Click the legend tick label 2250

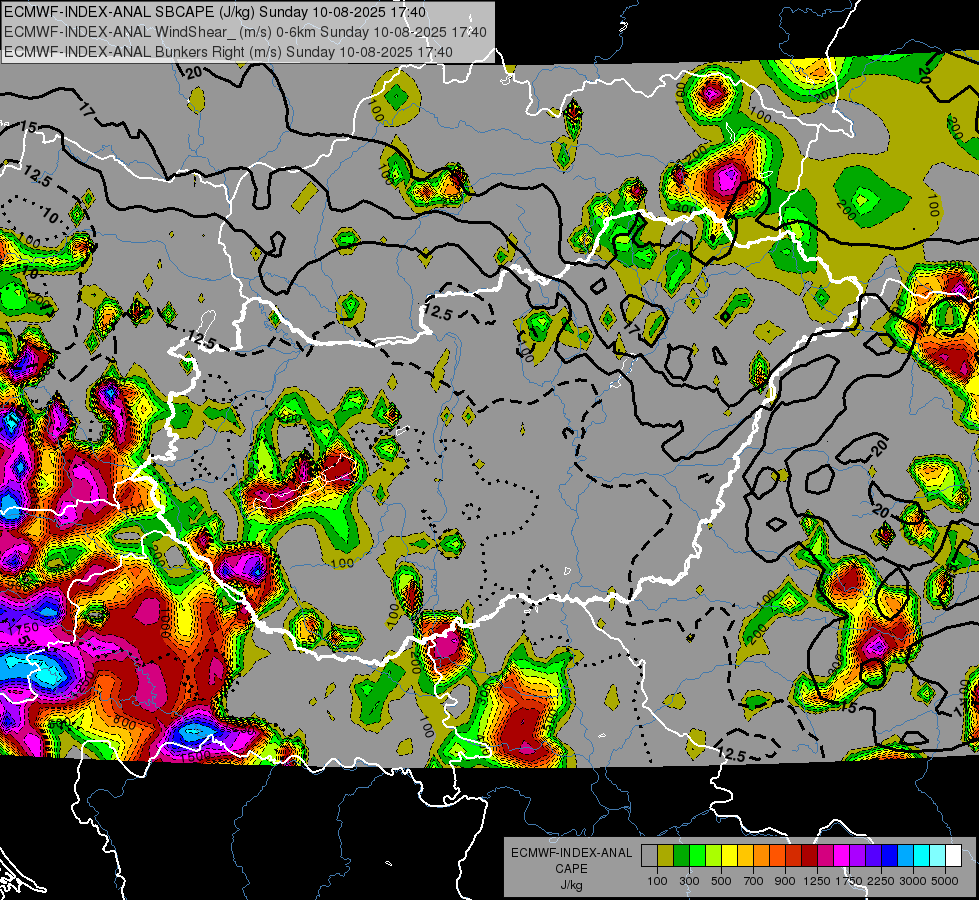pos(881,881)
